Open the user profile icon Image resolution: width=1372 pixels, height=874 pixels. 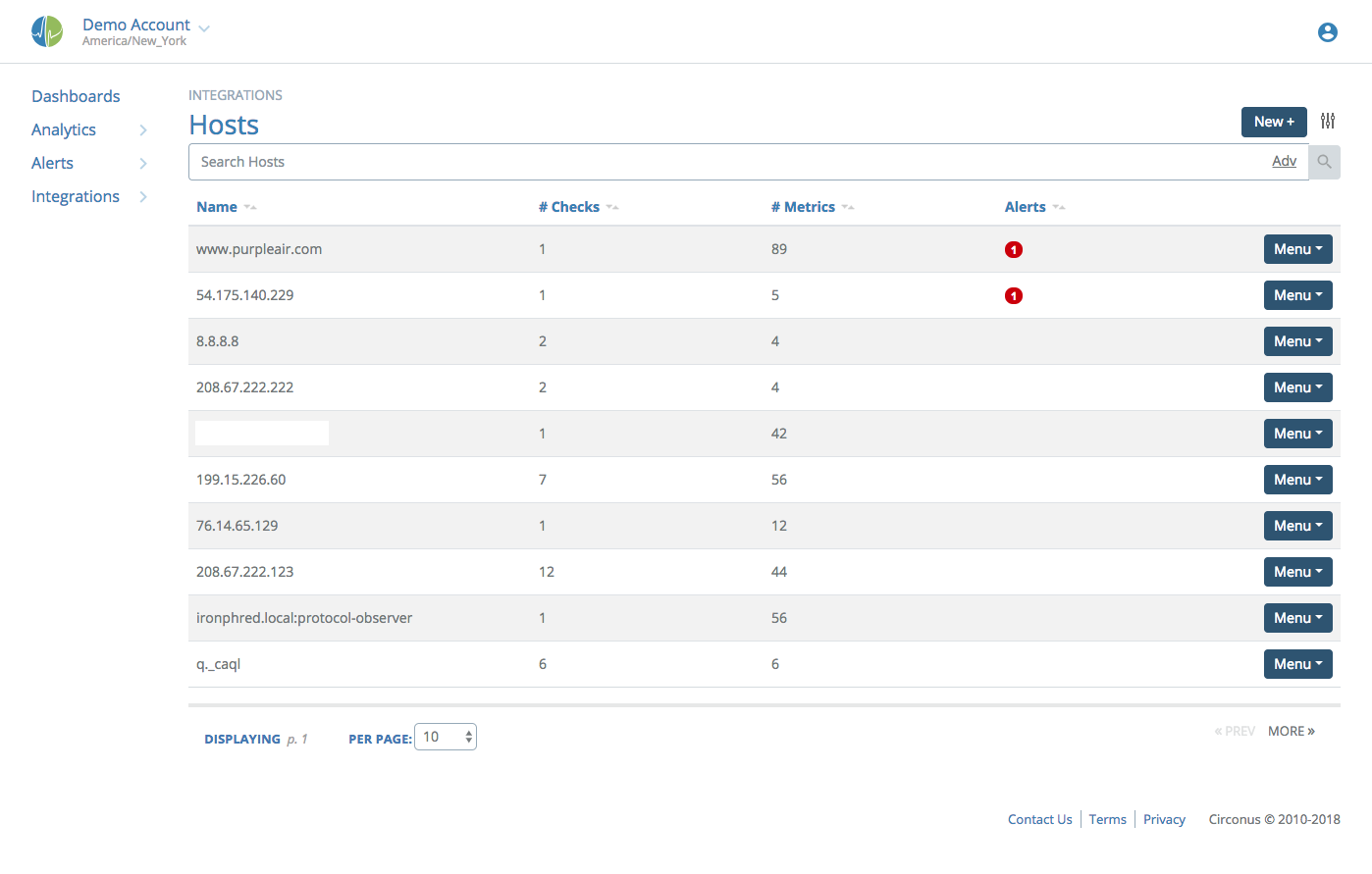point(1328,31)
